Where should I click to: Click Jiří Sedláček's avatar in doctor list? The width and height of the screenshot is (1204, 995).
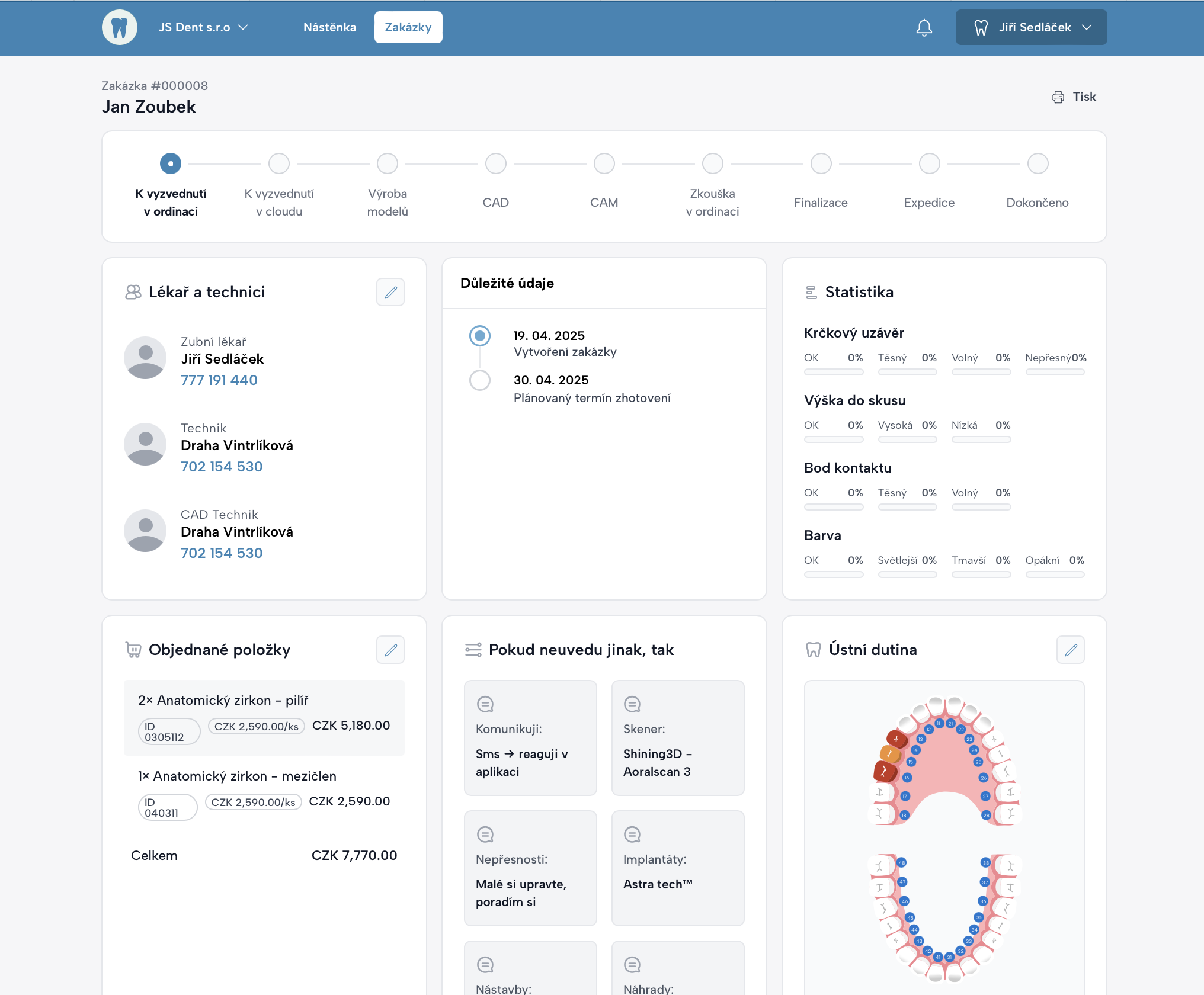coord(145,358)
